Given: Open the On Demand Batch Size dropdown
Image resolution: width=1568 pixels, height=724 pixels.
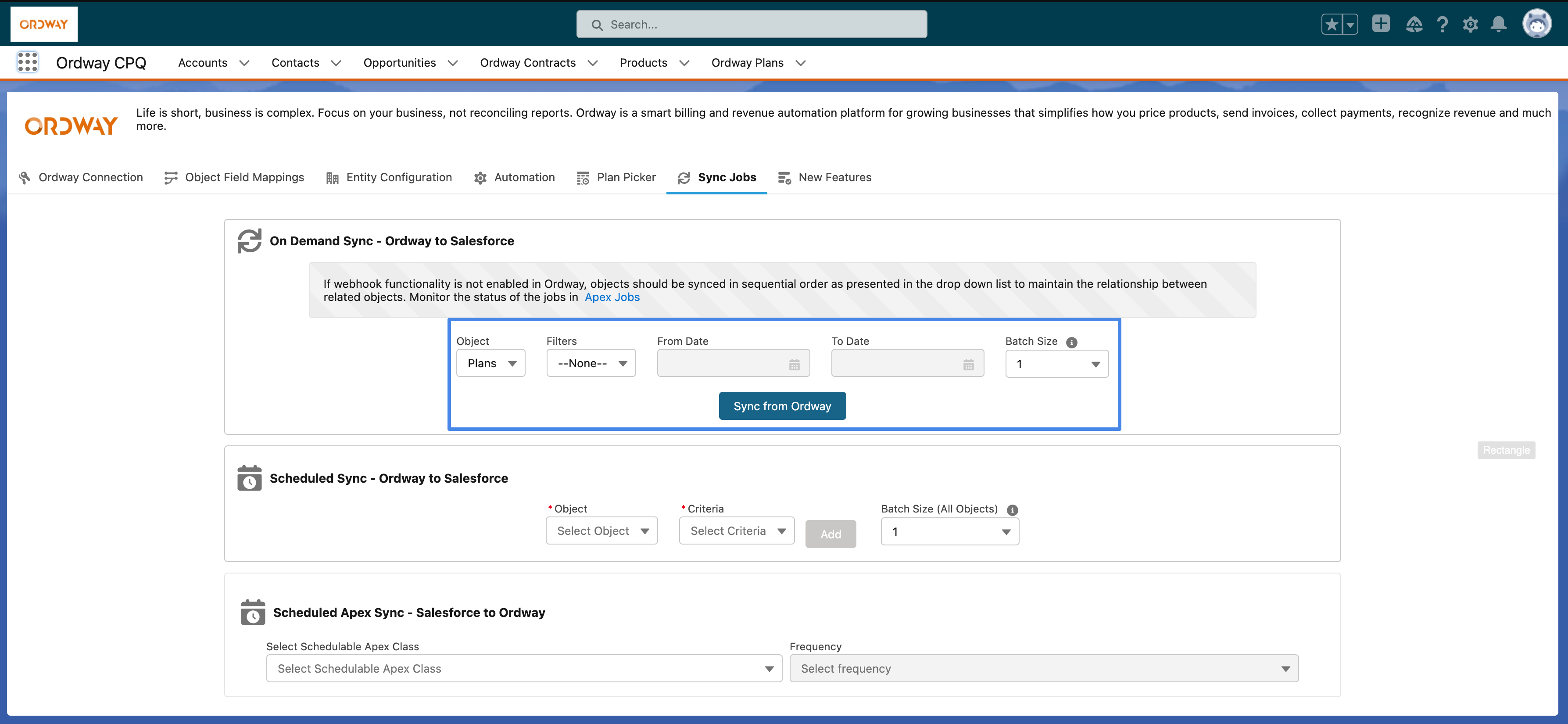Looking at the screenshot, I should point(1057,363).
